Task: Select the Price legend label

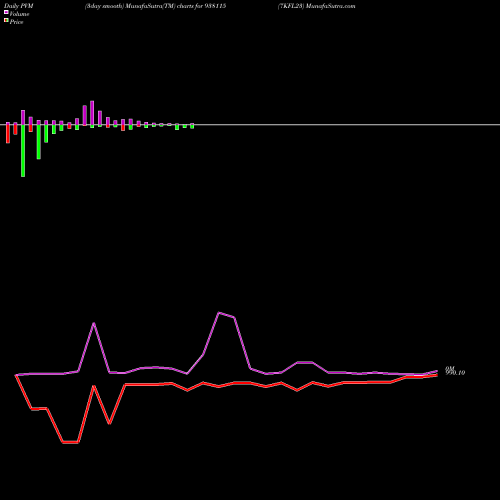Action: 16,22
